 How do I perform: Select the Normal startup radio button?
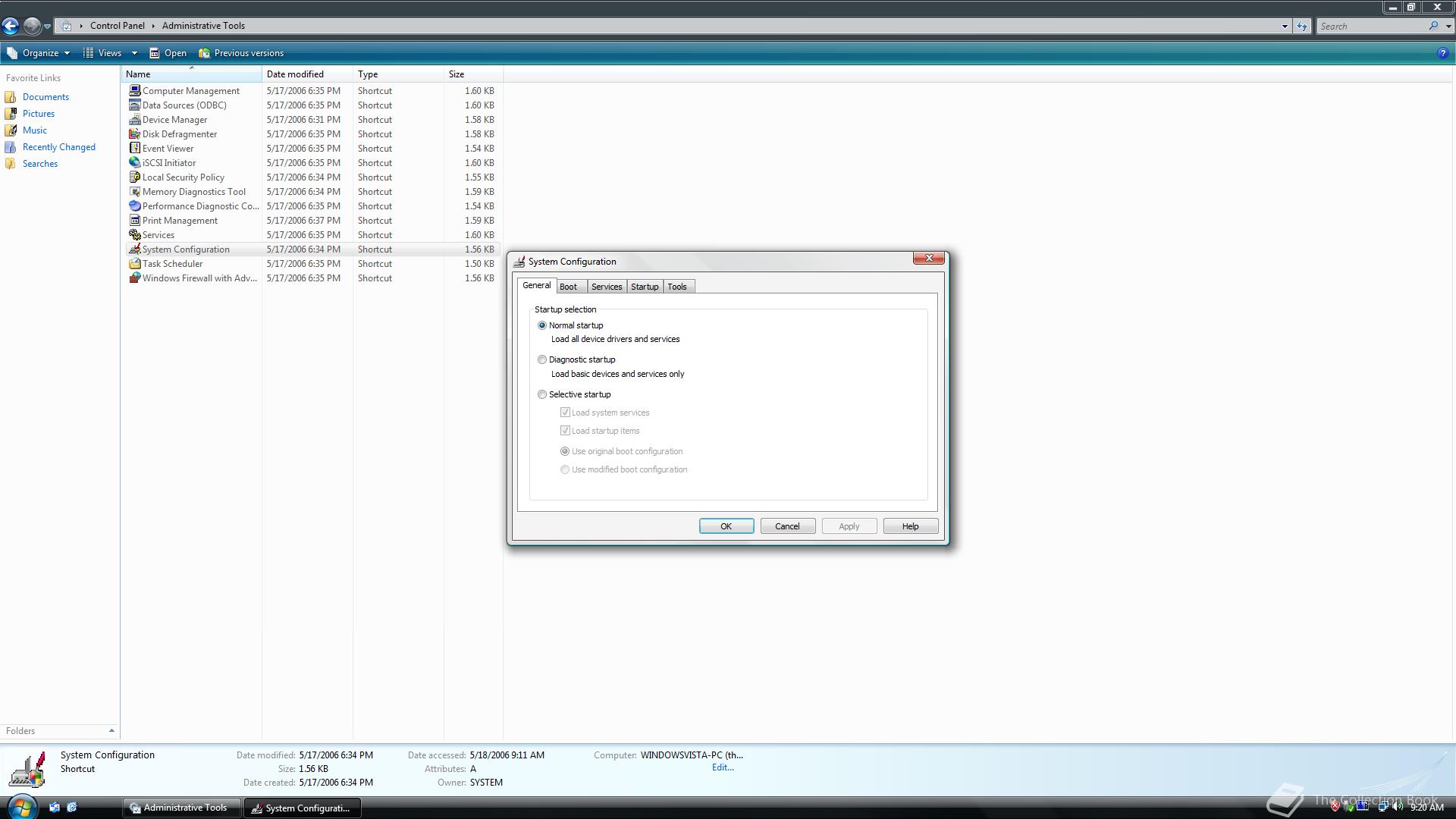(542, 325)
